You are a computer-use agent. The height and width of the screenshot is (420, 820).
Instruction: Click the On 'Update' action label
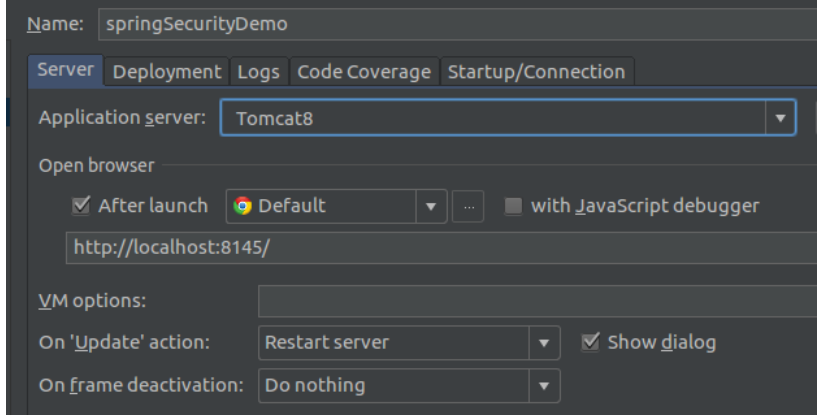tap(124, 343)
